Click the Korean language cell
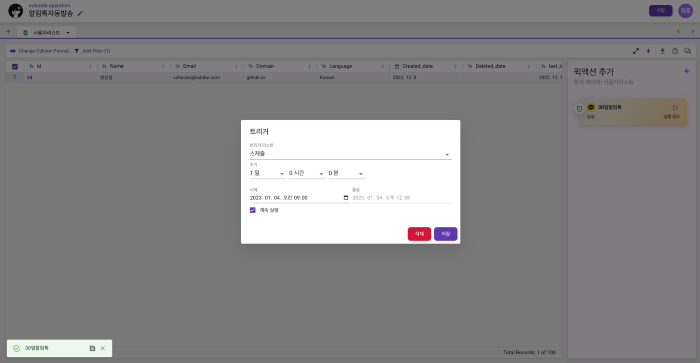 pos(353,77)
